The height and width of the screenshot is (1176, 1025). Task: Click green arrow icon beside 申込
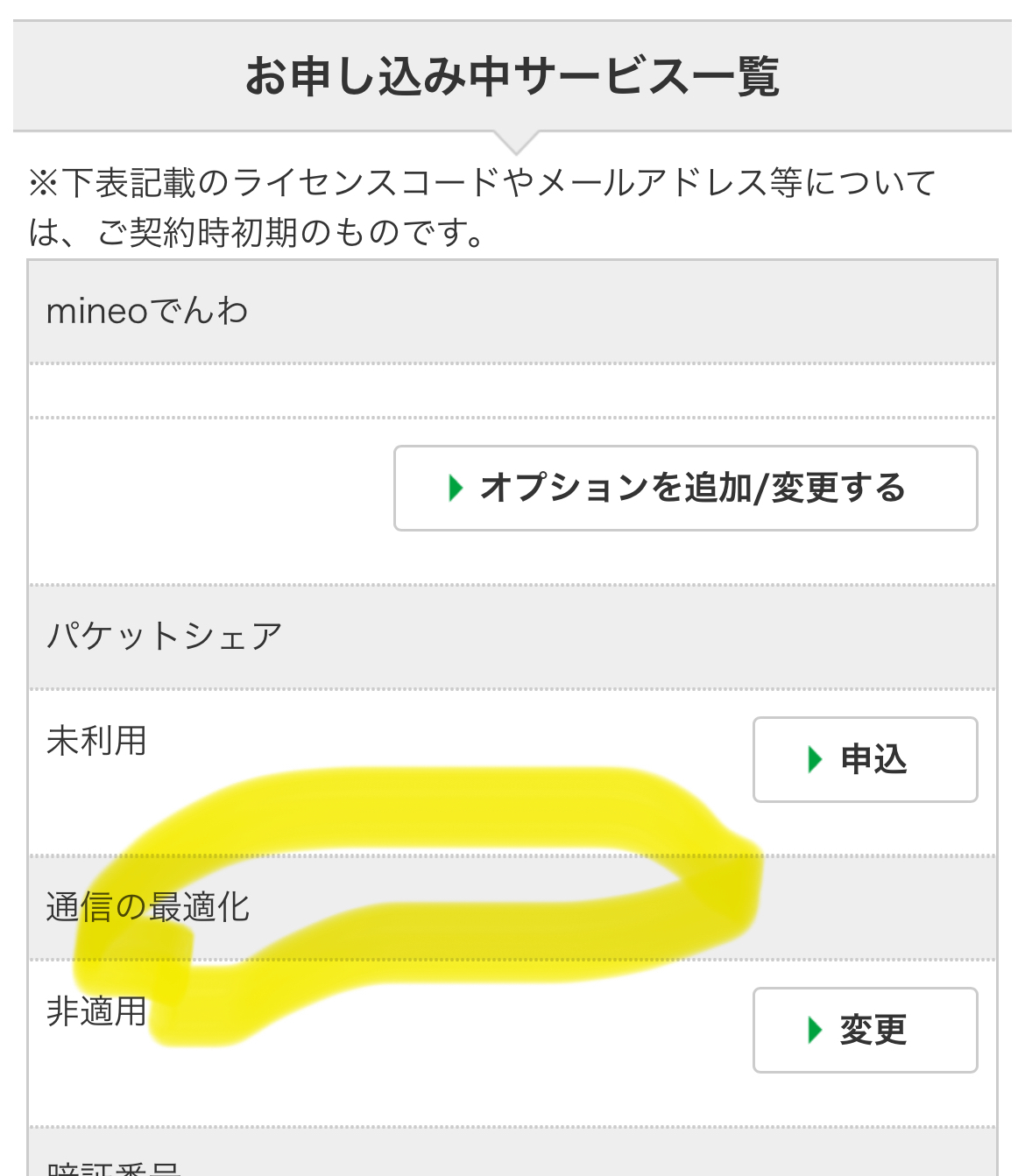coord(815,759)
